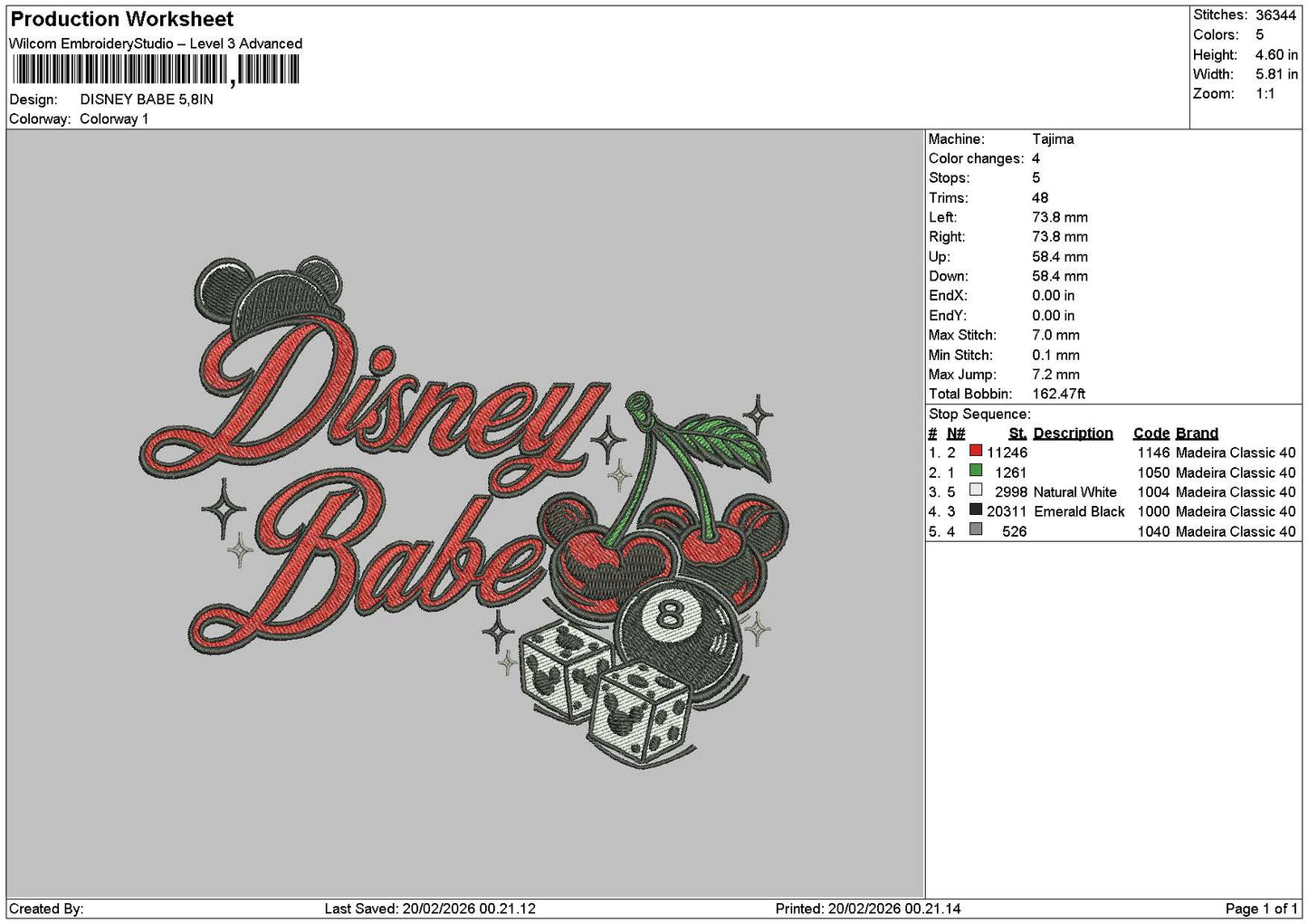Click the Natural White color swatch
Image resolution: width=1308 pixels, height=924 pixels.
point(976,491)
